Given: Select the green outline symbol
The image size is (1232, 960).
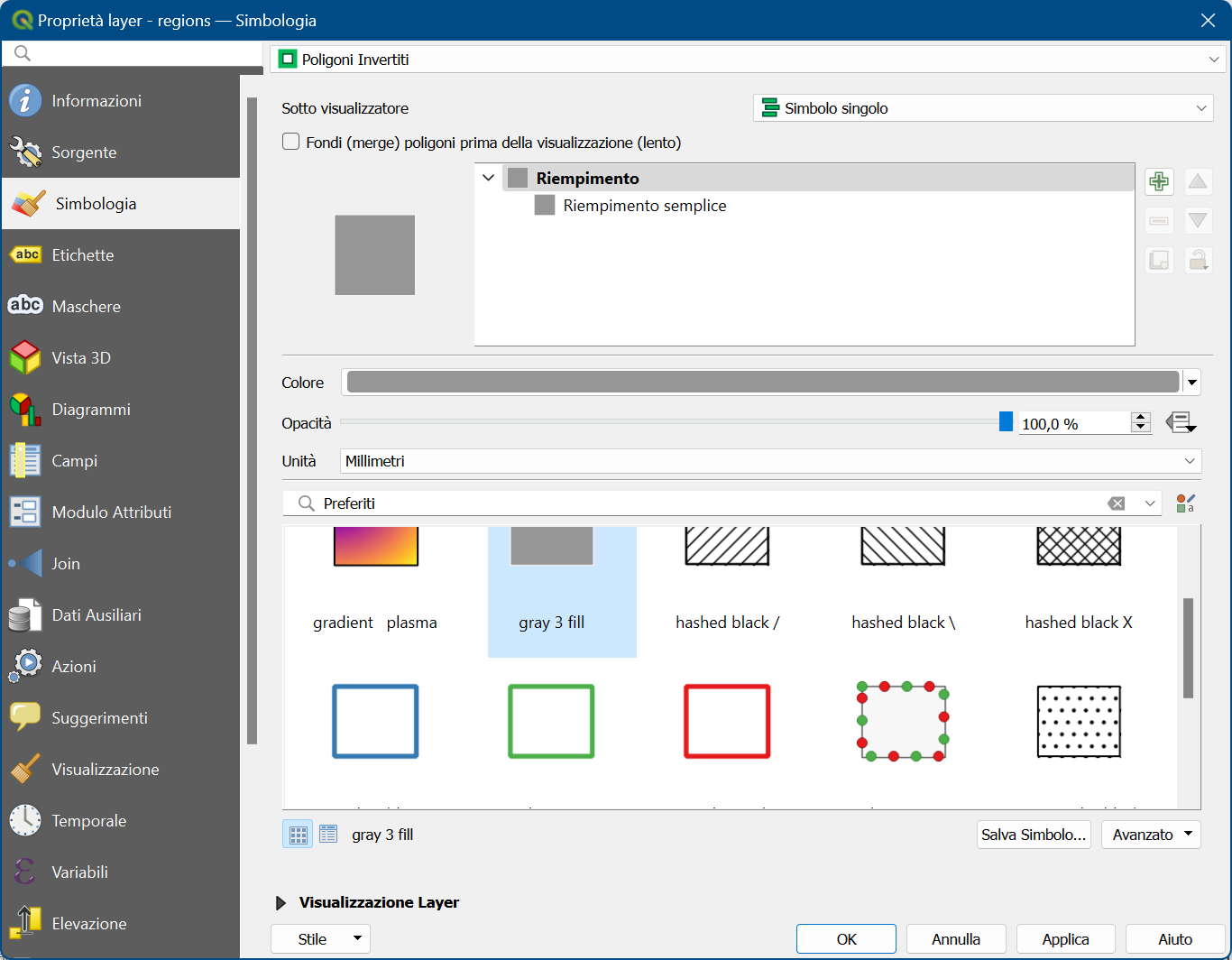Looking at the screenshot, I should pyautogui.click(x=551, y=721).
